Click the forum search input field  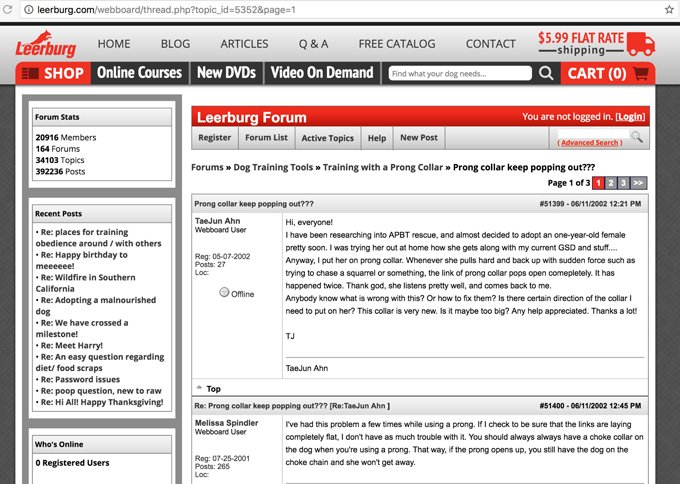592,134
